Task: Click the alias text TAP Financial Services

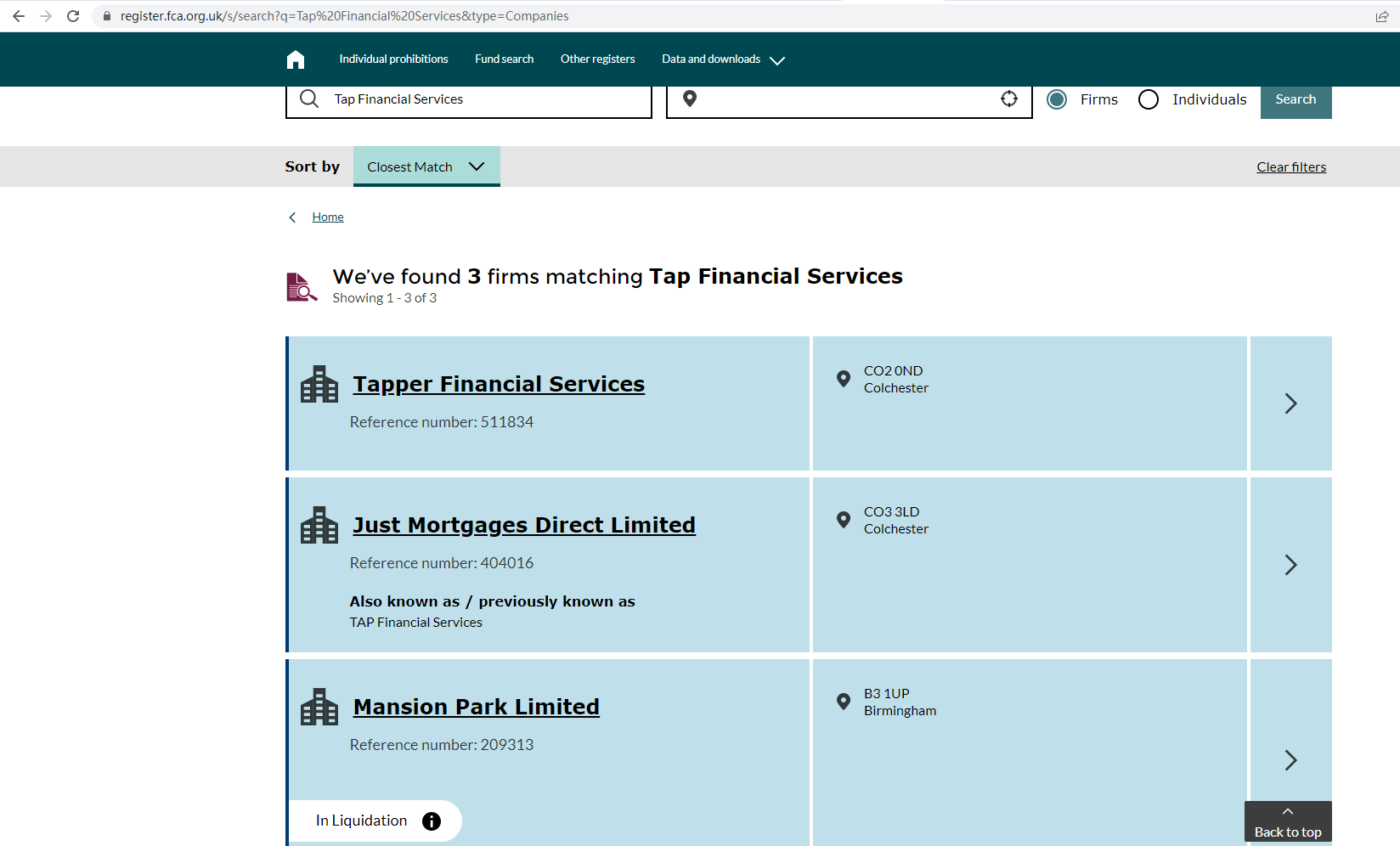Action: (x=416, y=623)
